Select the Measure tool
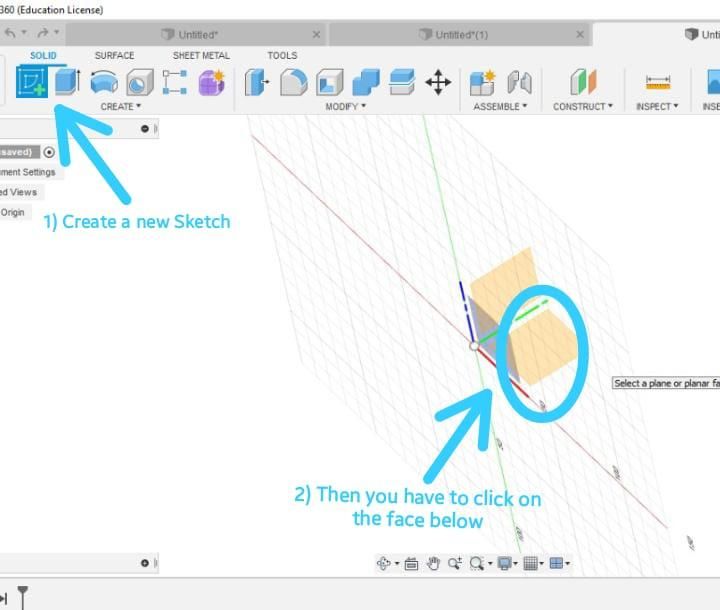The width and height of the screenshot is (720, 610). point(658,83)
